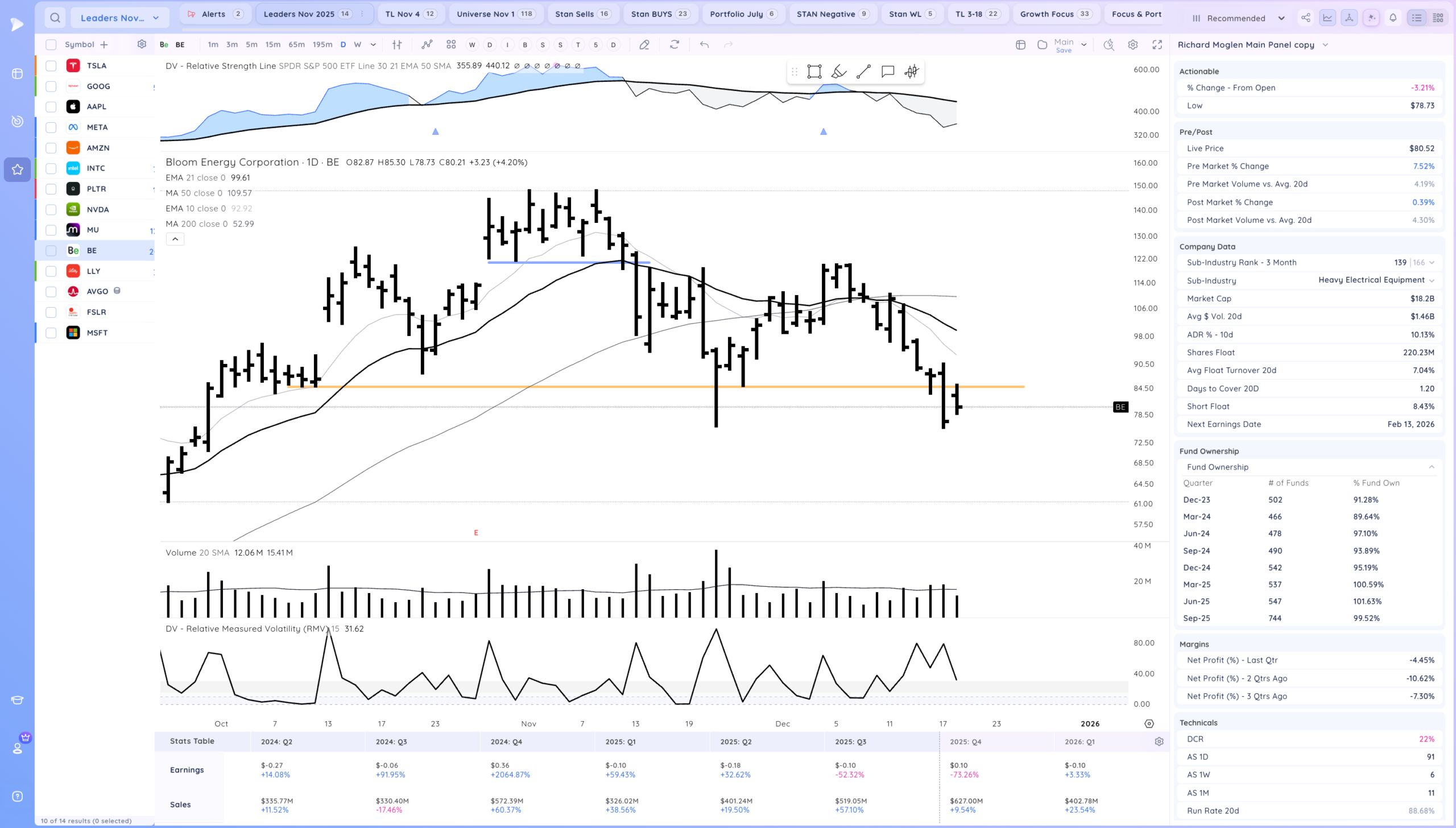This screenshot has width=1456, height=828.
Task: Check the TSLA row checkbox
Action: [51, 65]
